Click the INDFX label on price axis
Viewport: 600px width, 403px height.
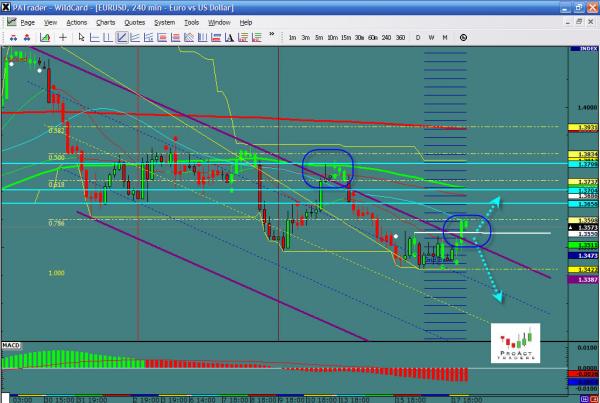584,49
